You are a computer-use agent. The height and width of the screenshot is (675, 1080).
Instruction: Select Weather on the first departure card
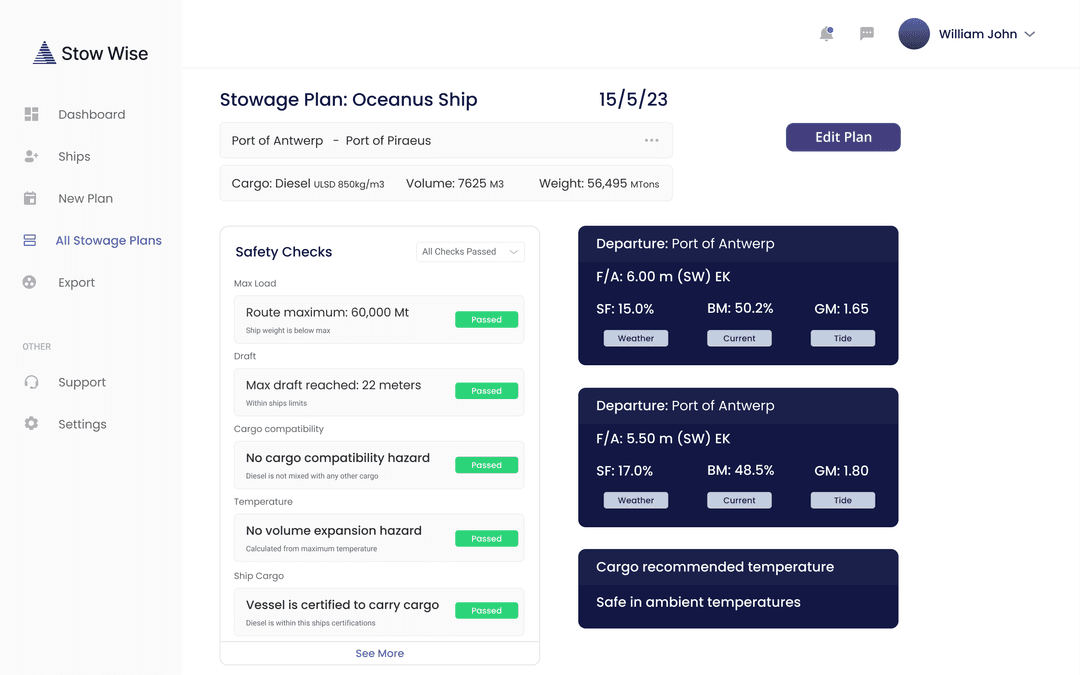coord(636,338)
